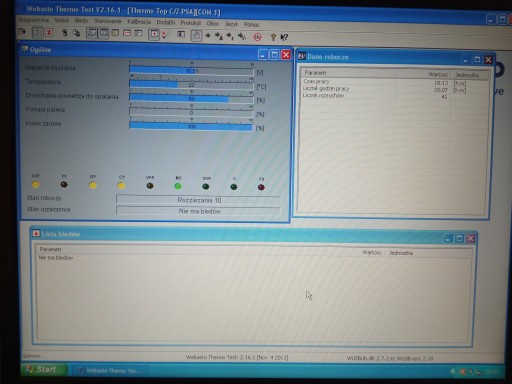Click the small red X toolbar icon near left
Image resolution: width=512 pixels, height=384 pixels.
(49, 33)
